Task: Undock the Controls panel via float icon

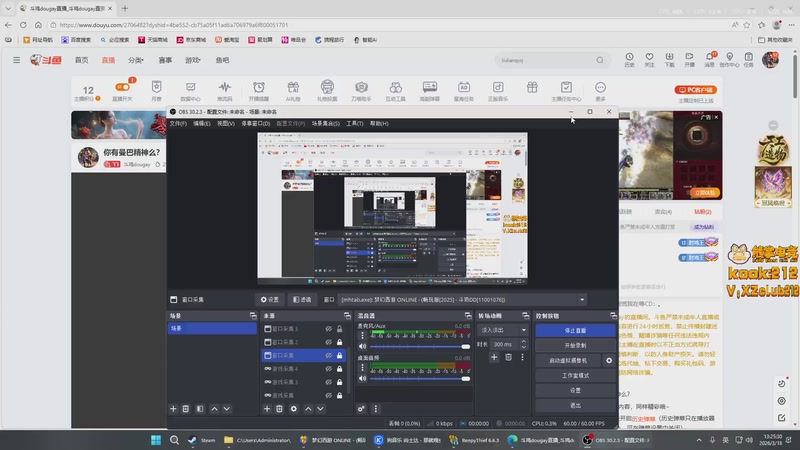Action: 613,316
